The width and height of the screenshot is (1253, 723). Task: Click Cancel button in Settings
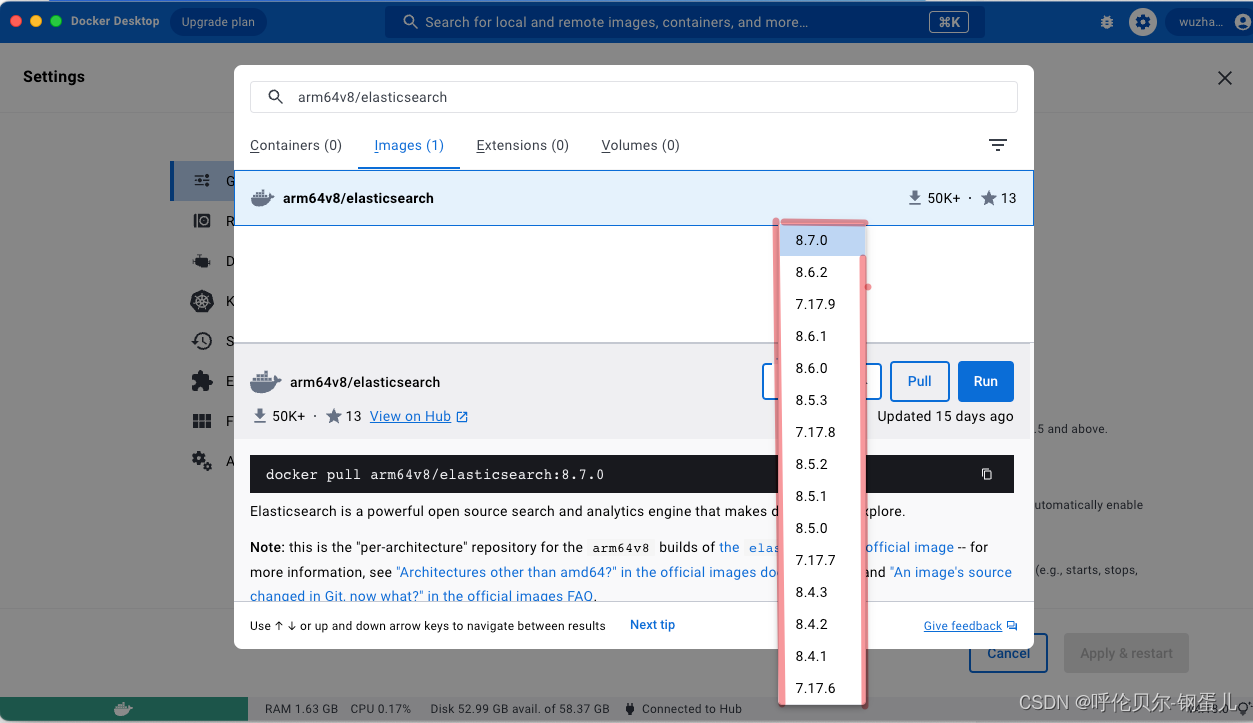click(1008, 653)
